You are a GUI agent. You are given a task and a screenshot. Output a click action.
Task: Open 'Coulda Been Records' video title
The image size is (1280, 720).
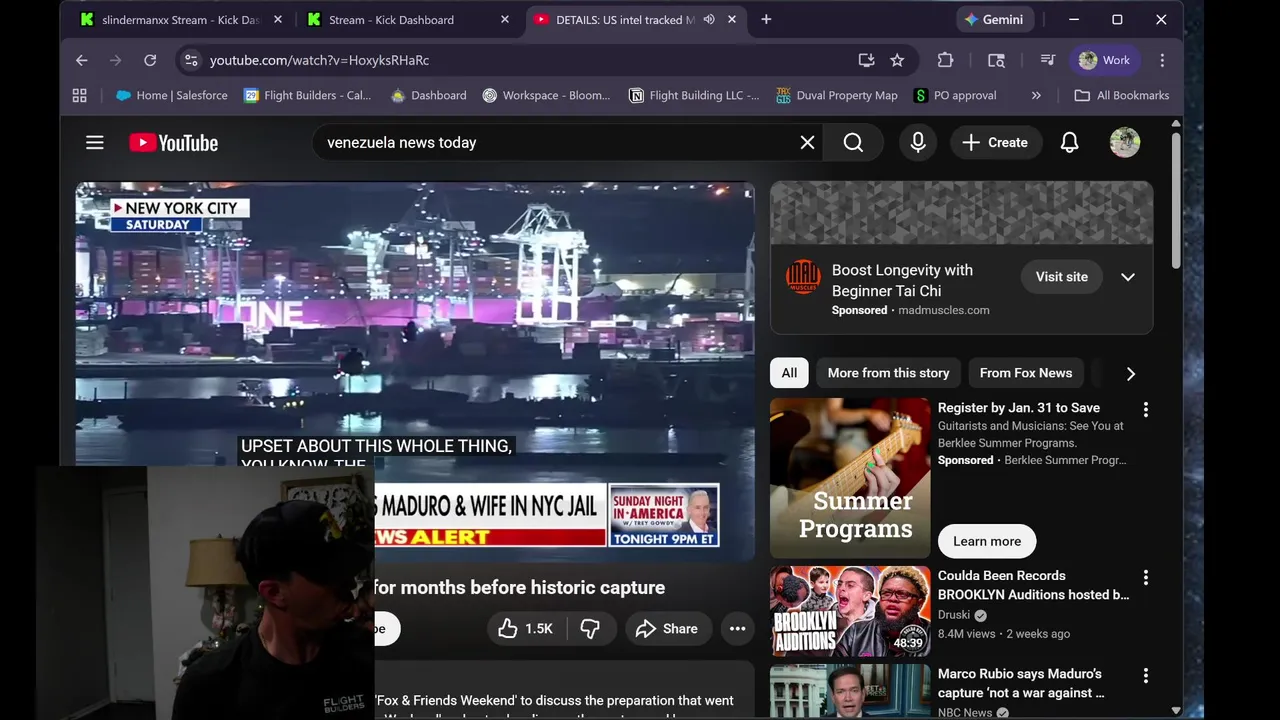coord(1033,585)
